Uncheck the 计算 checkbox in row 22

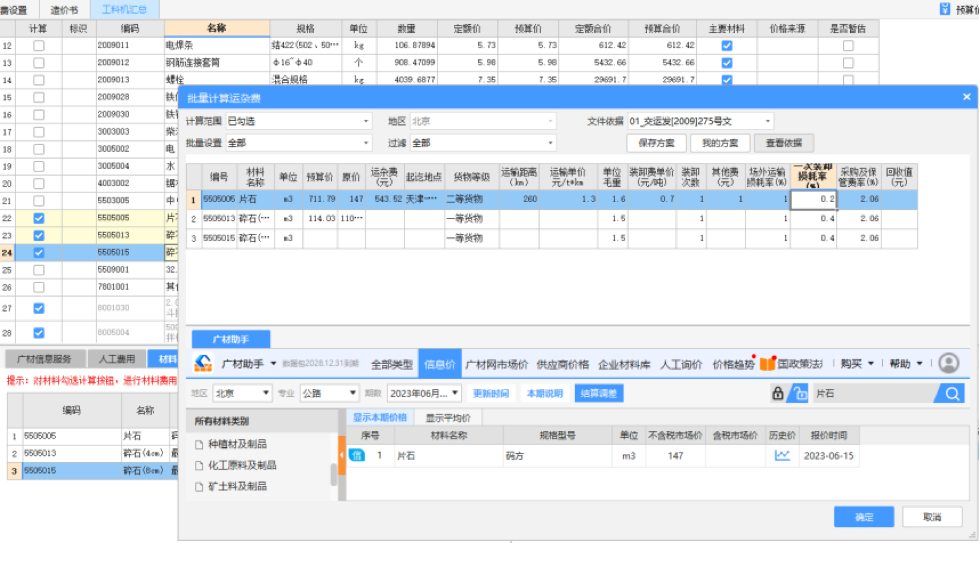(38, 218)
